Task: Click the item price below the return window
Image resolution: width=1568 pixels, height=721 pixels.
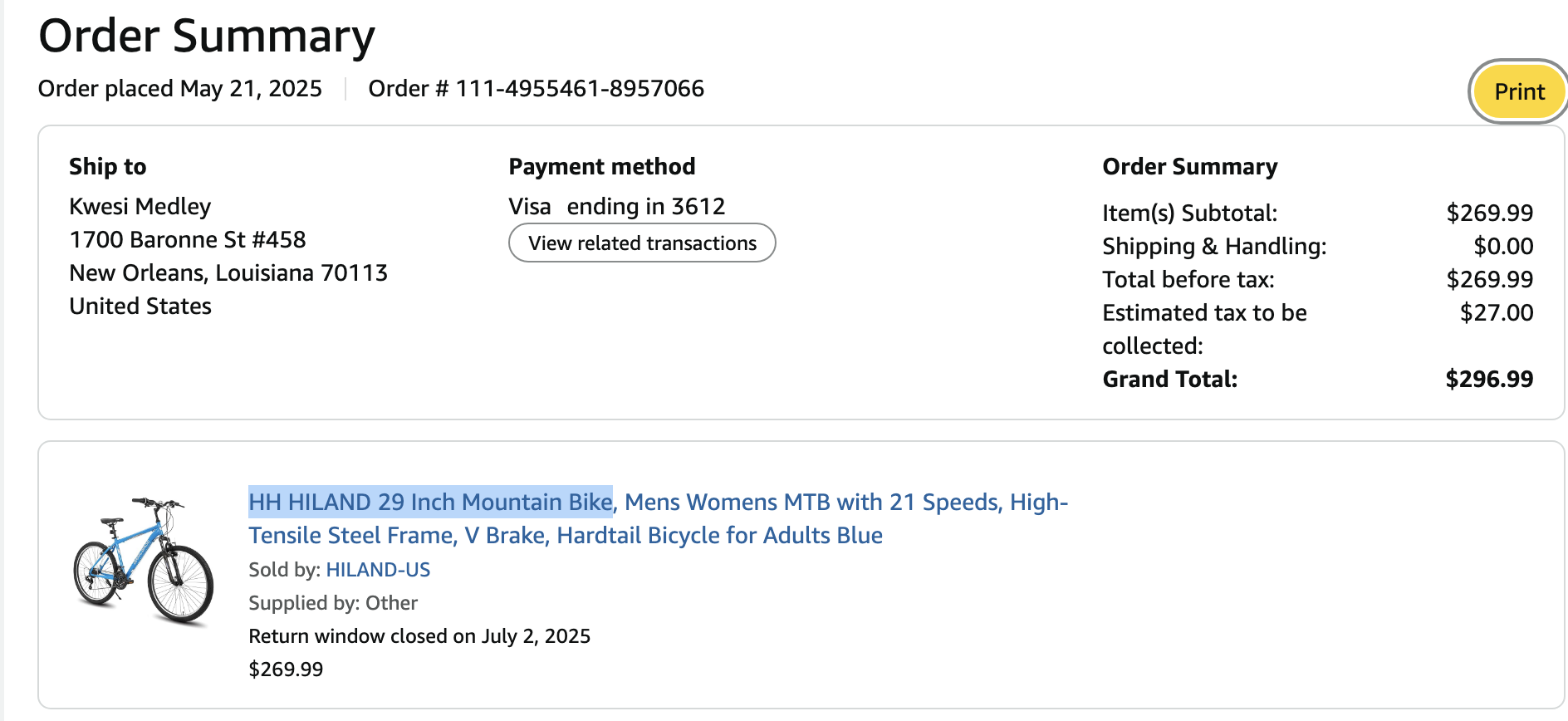Action: tap(286, 669)
